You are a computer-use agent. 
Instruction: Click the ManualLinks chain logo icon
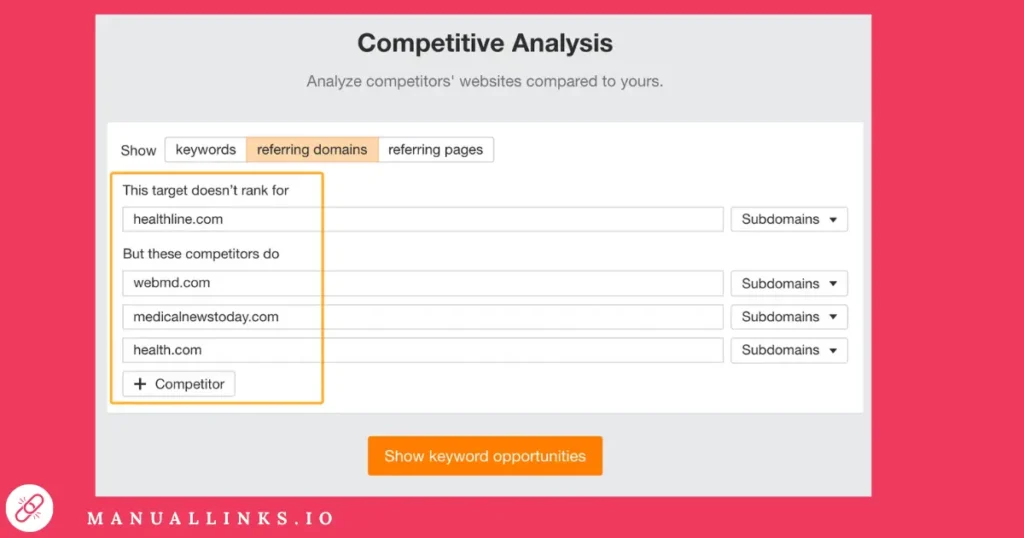click(x=29, y=508)
